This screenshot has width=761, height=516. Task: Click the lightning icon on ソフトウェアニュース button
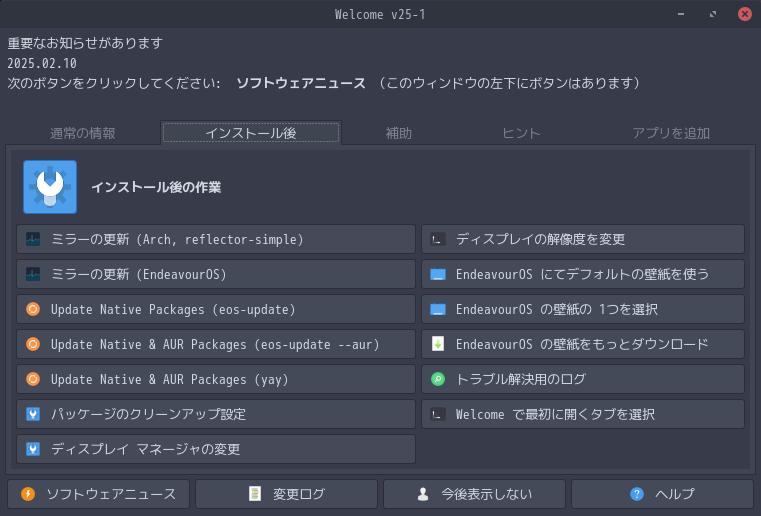(x=28, y=494)
